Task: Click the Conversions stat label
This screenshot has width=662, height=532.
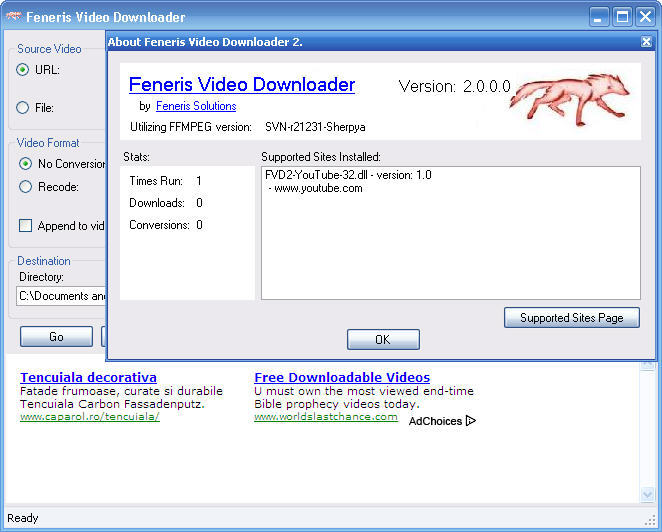Action: point(159,225)
